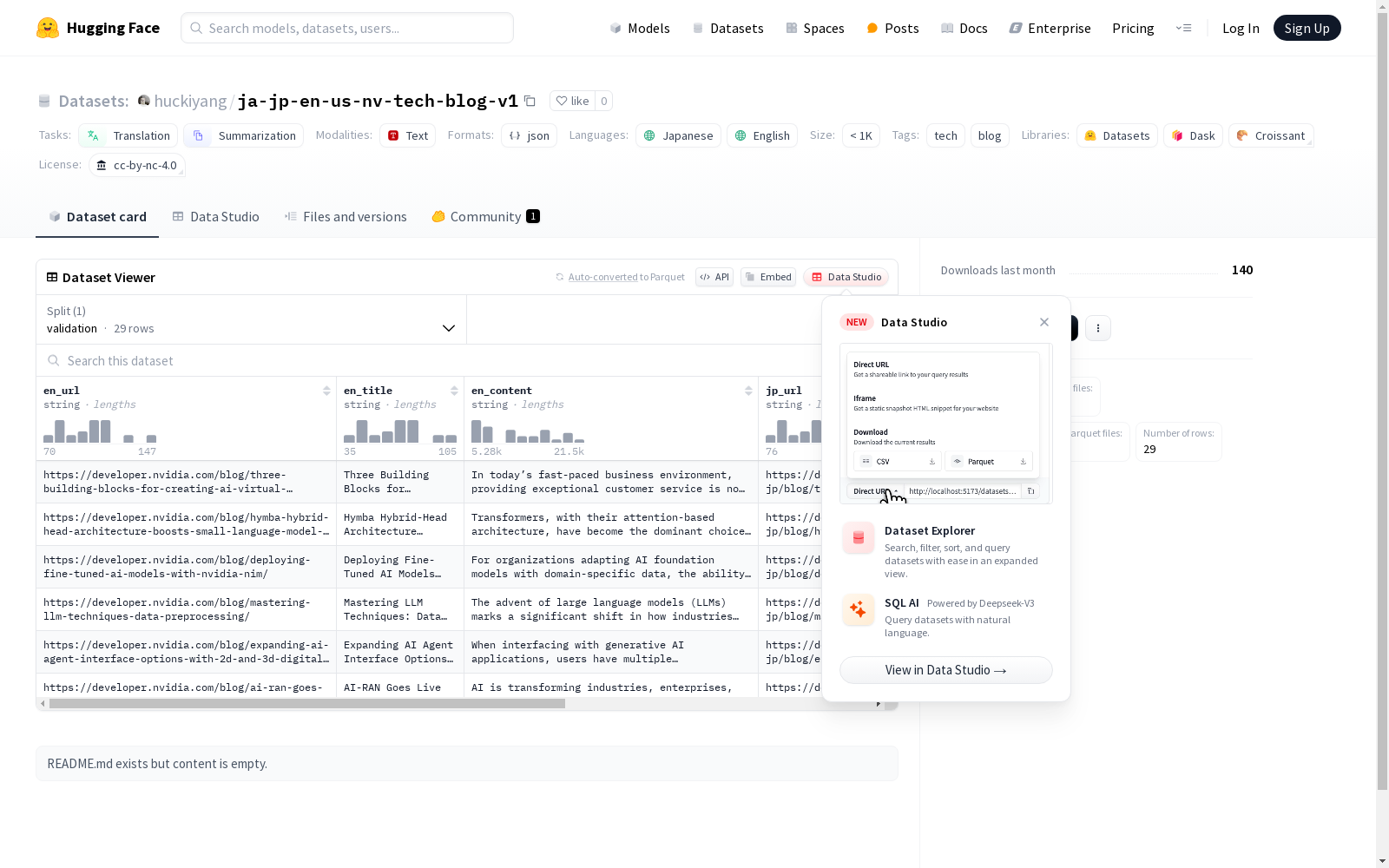Viewport: 1389px width, 868px height.
Task: Open the API button
Action: point(714,277)
